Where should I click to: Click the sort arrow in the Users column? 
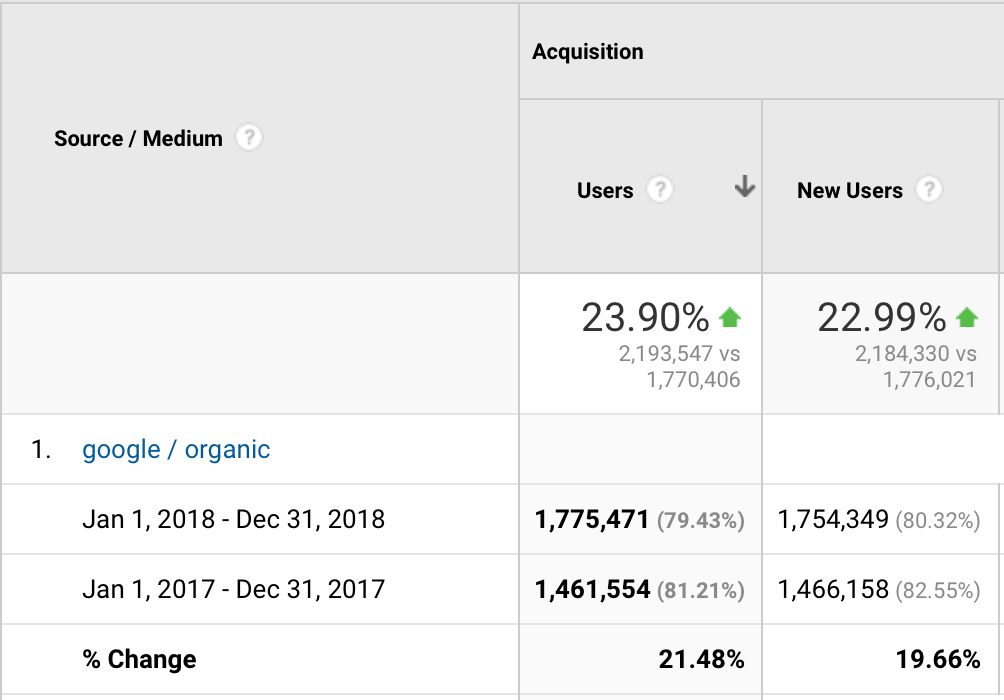(x=744, y=187)
